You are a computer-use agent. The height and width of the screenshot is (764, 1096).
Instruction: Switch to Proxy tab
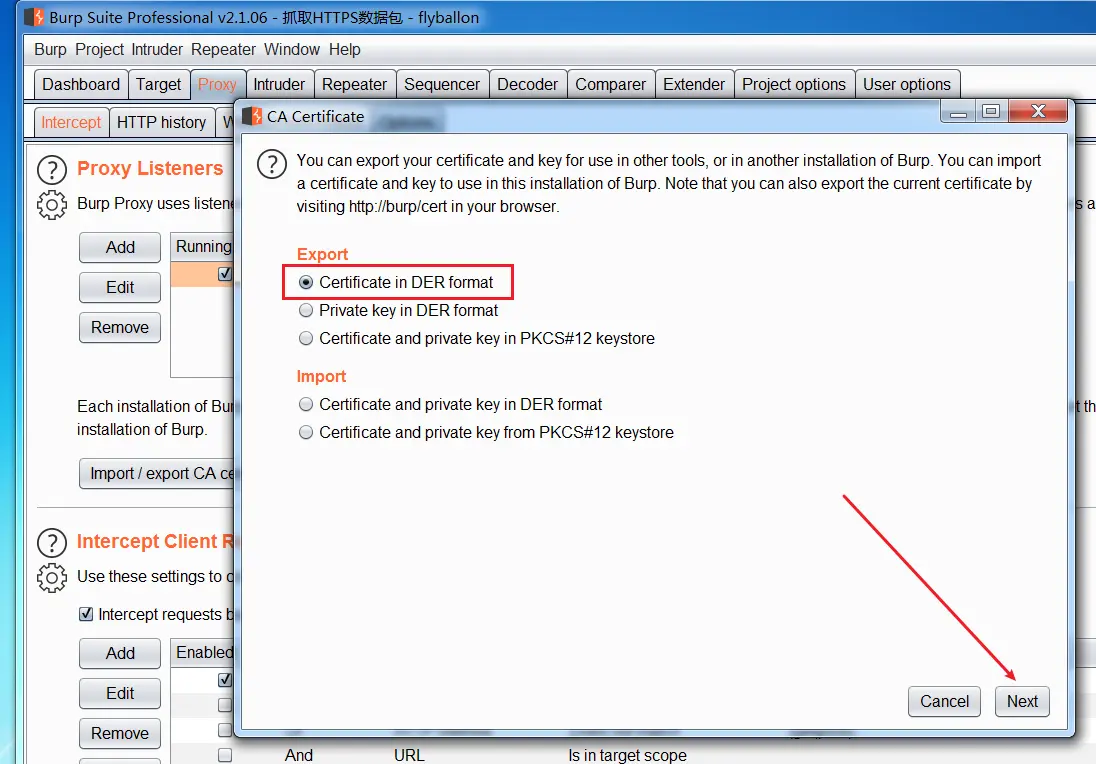click(x=217, y=85)
